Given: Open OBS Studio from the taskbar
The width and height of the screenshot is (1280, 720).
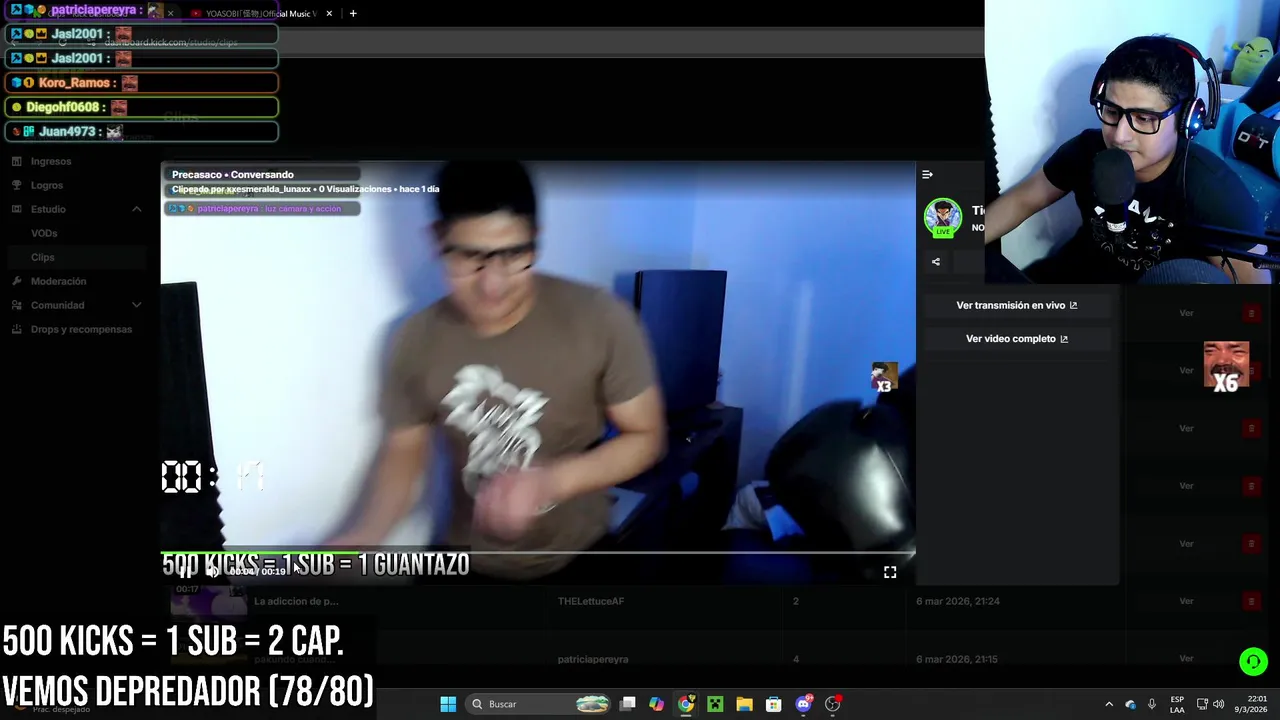Looking at the screenshot, I should tap(833, 704).
